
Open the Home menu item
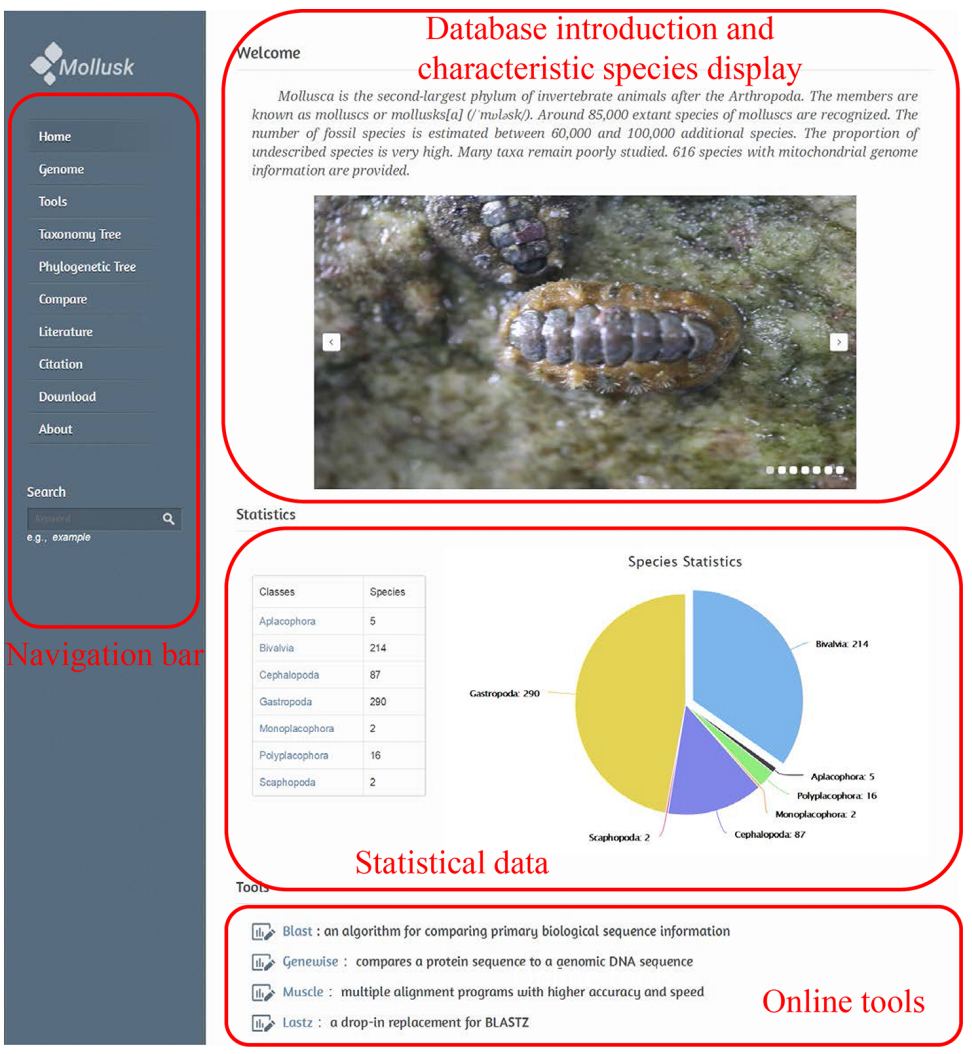[x=54, y=136]
